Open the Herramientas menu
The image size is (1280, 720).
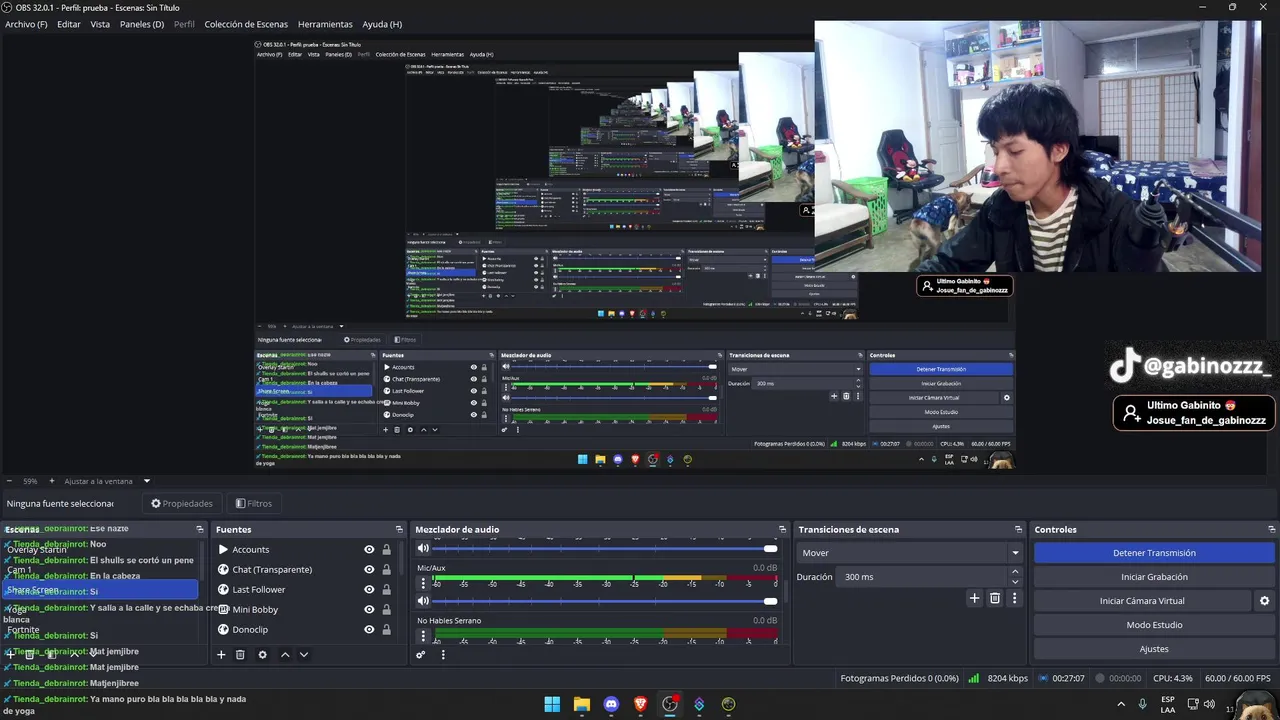pos(325,24)
